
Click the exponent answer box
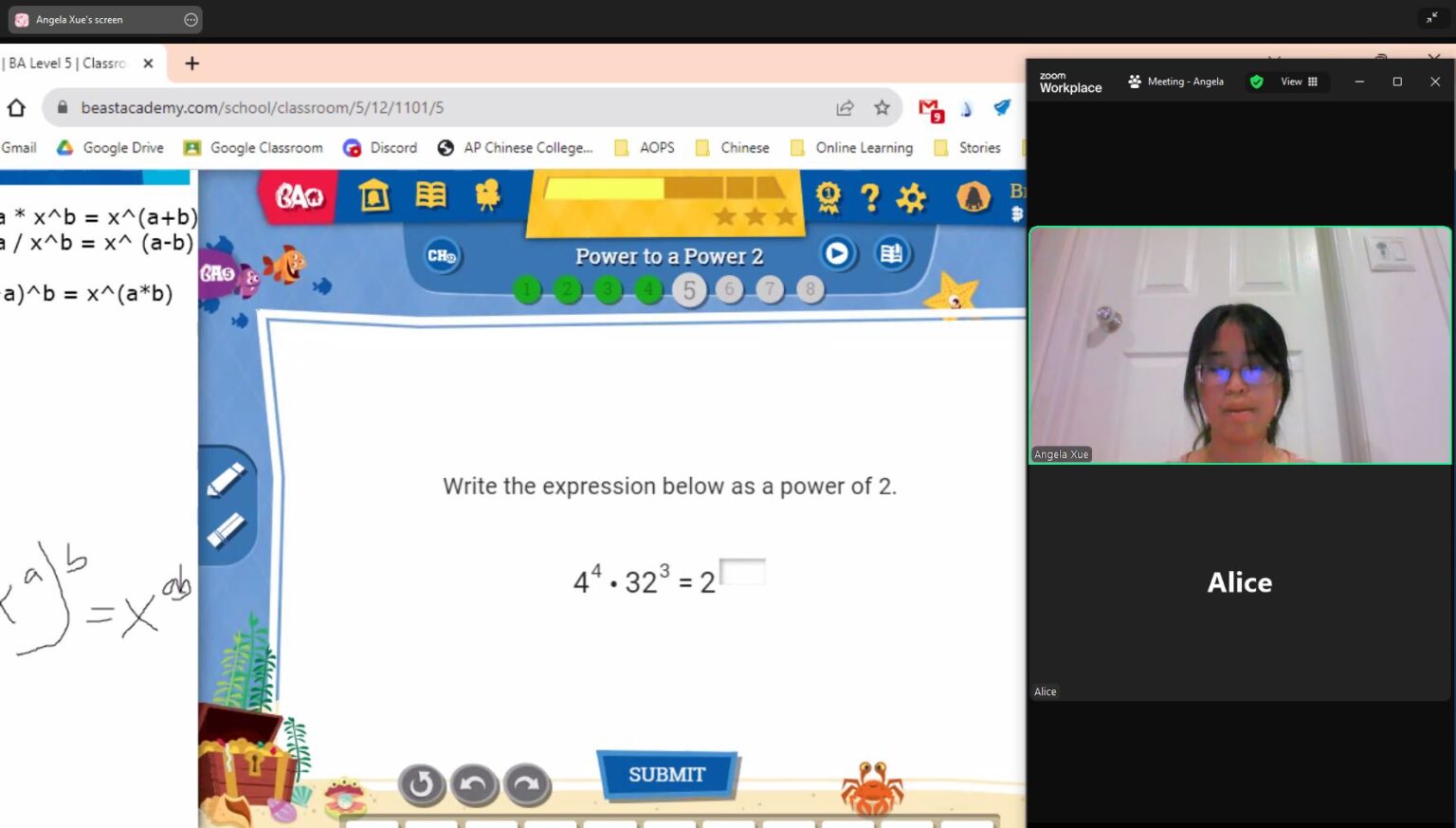click(742, 572)
